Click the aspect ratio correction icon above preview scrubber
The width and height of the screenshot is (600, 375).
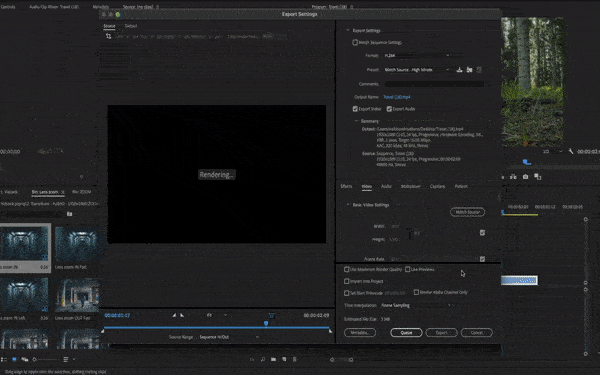pos(272,315)
